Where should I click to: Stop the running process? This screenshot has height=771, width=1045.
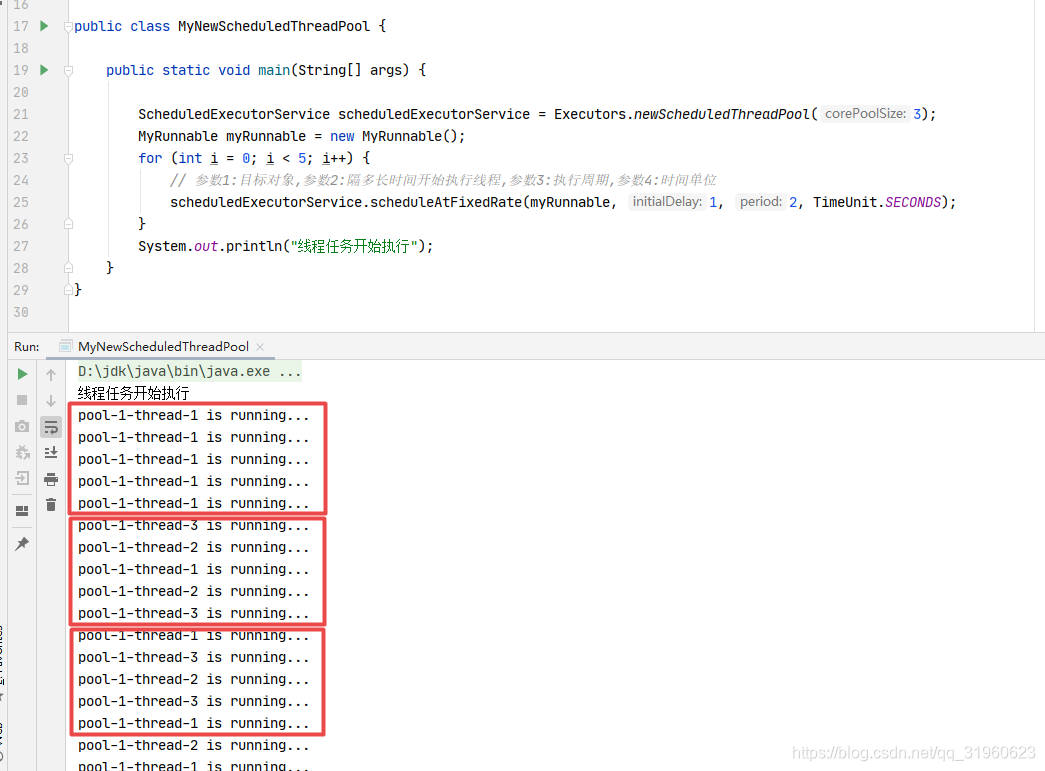22,400
